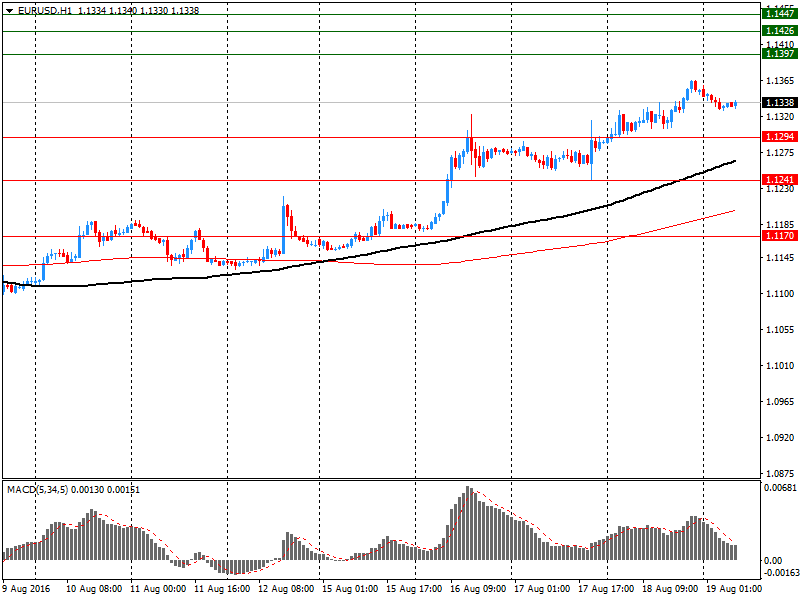Click the red support level label 1.1170
800x600 pixels.
coord(780,236)
